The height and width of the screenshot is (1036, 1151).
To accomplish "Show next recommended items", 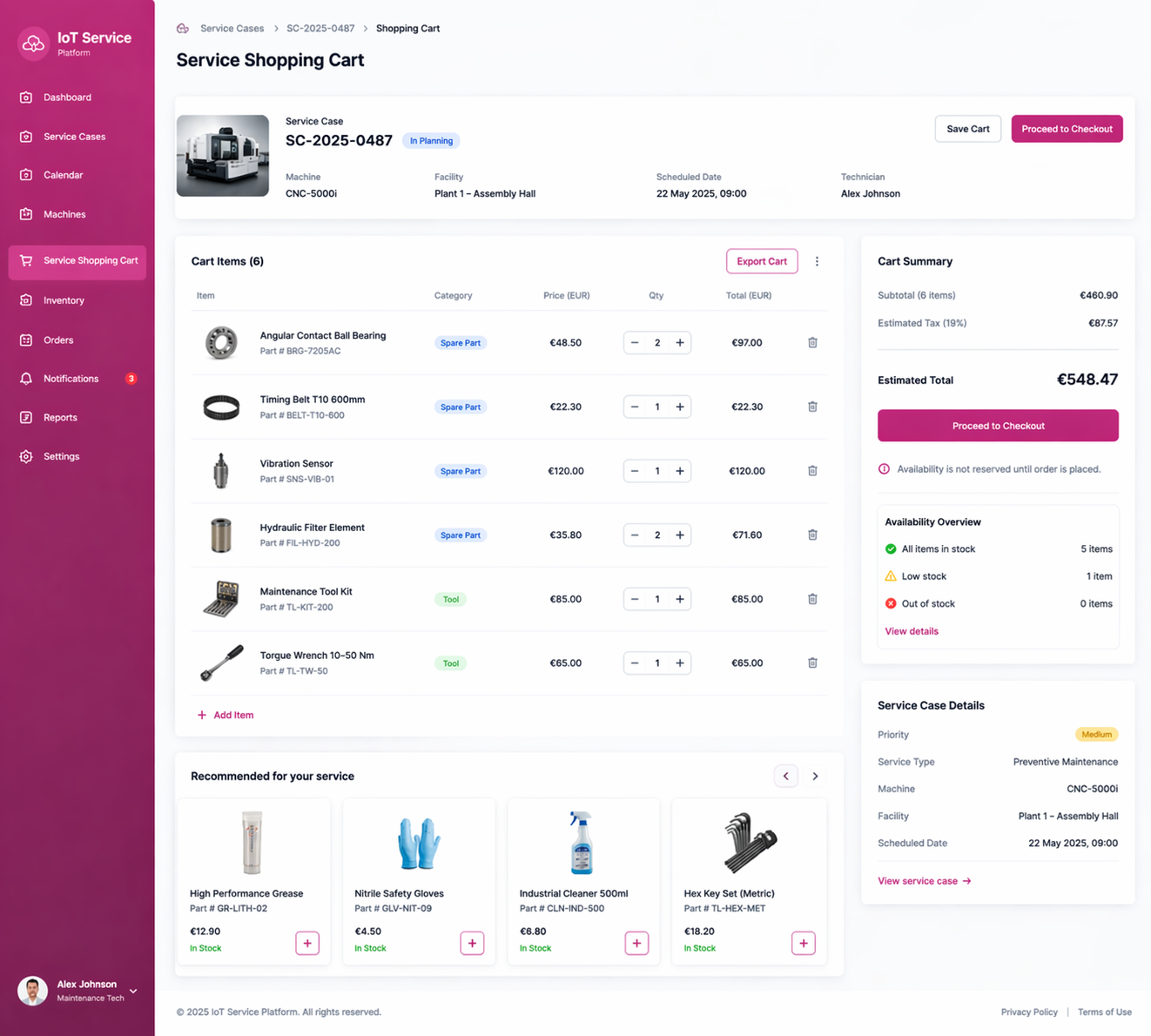I will 815,776.
